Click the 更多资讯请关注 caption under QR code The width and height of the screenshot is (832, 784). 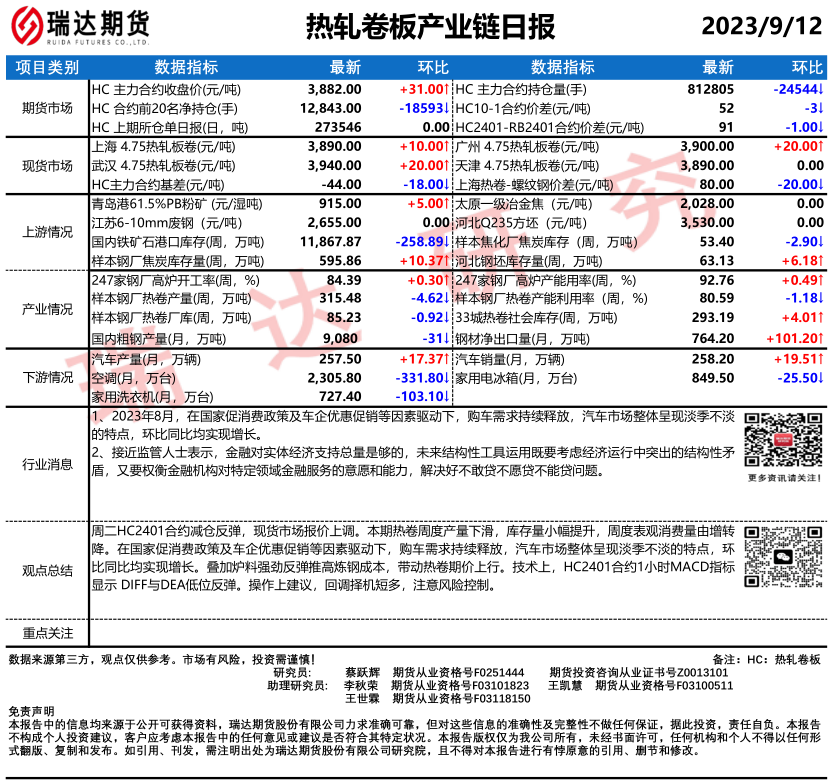[x=783, y=478]
